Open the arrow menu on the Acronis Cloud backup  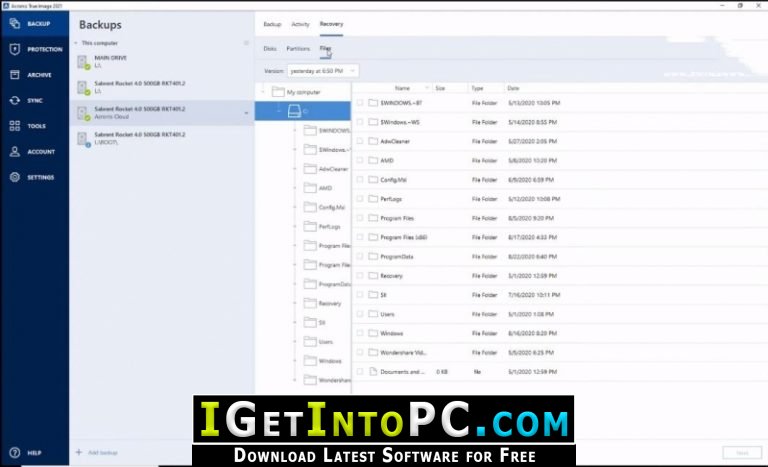[x=246, y=113]
